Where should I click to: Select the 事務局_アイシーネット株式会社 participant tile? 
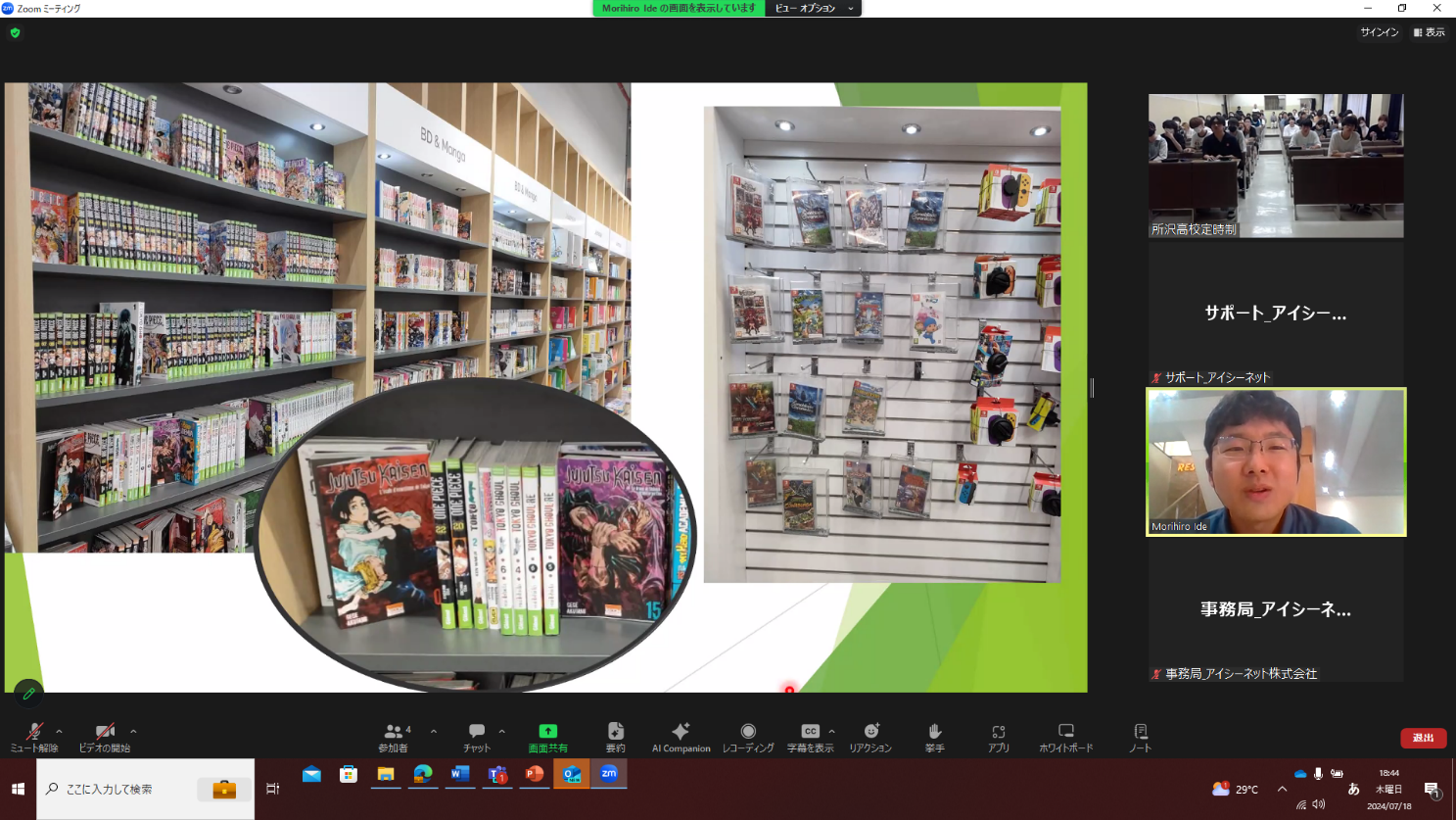coord(1276,609)
